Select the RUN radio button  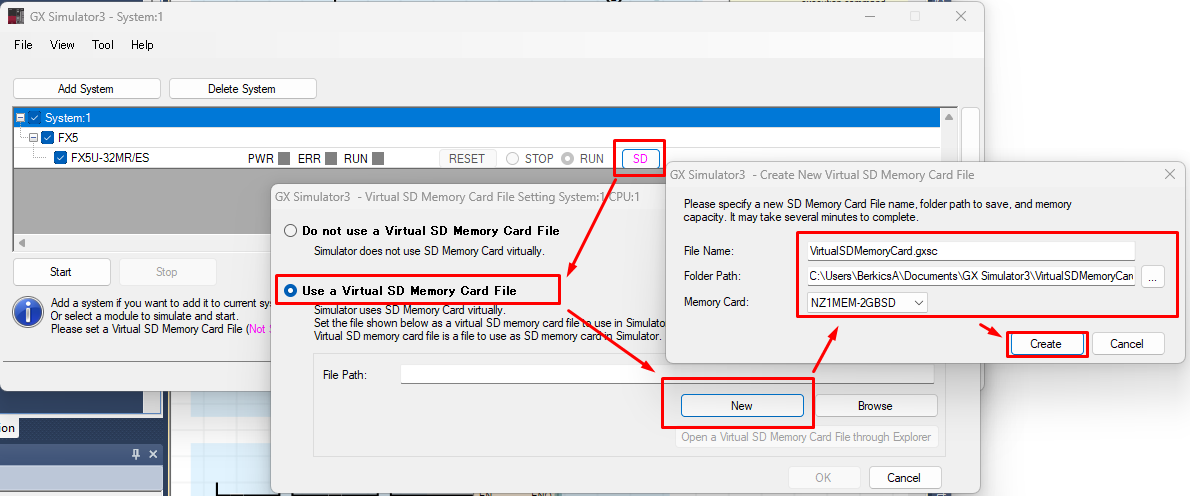click(x=568, y=159)
